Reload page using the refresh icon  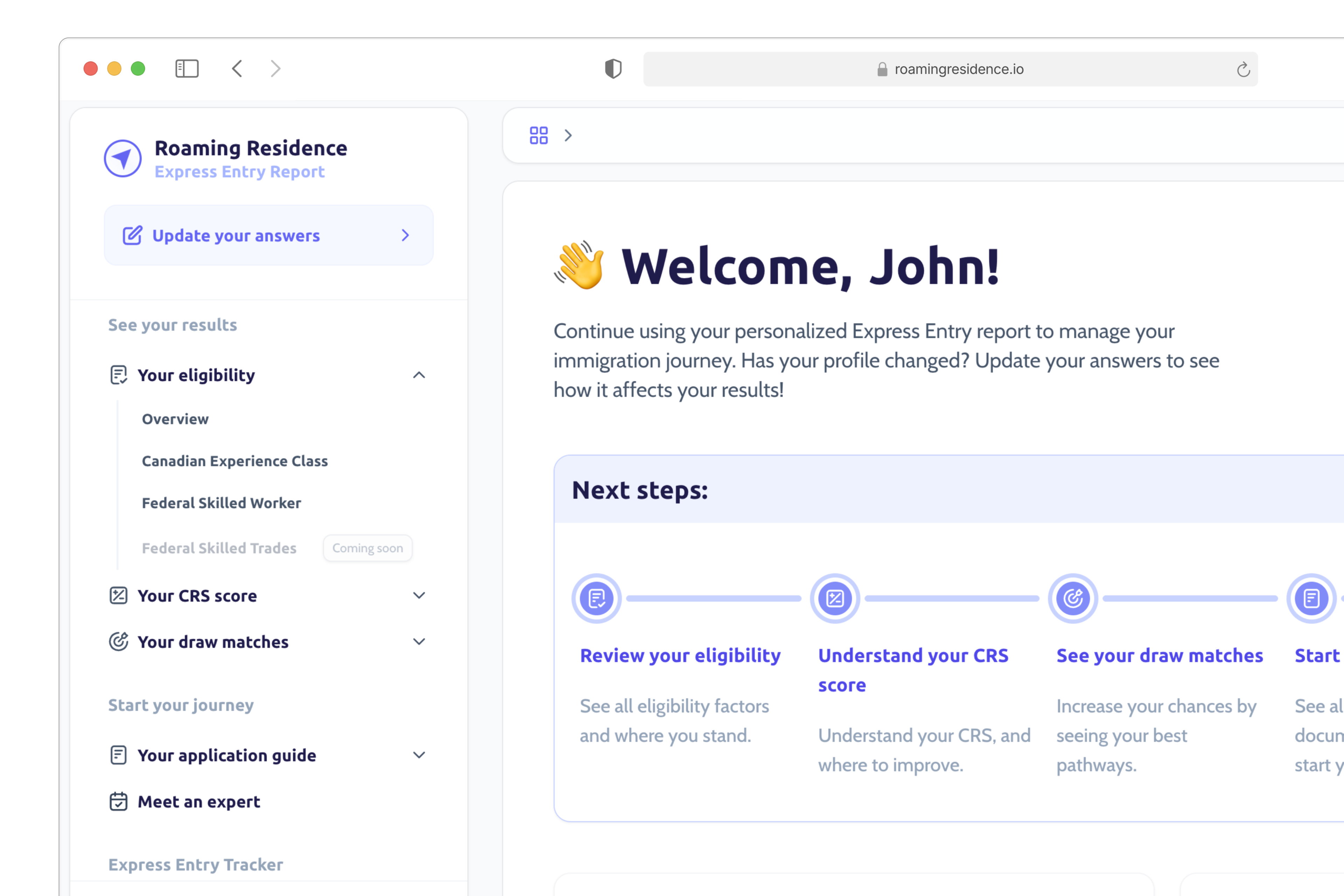click(x=1243, y=70)
